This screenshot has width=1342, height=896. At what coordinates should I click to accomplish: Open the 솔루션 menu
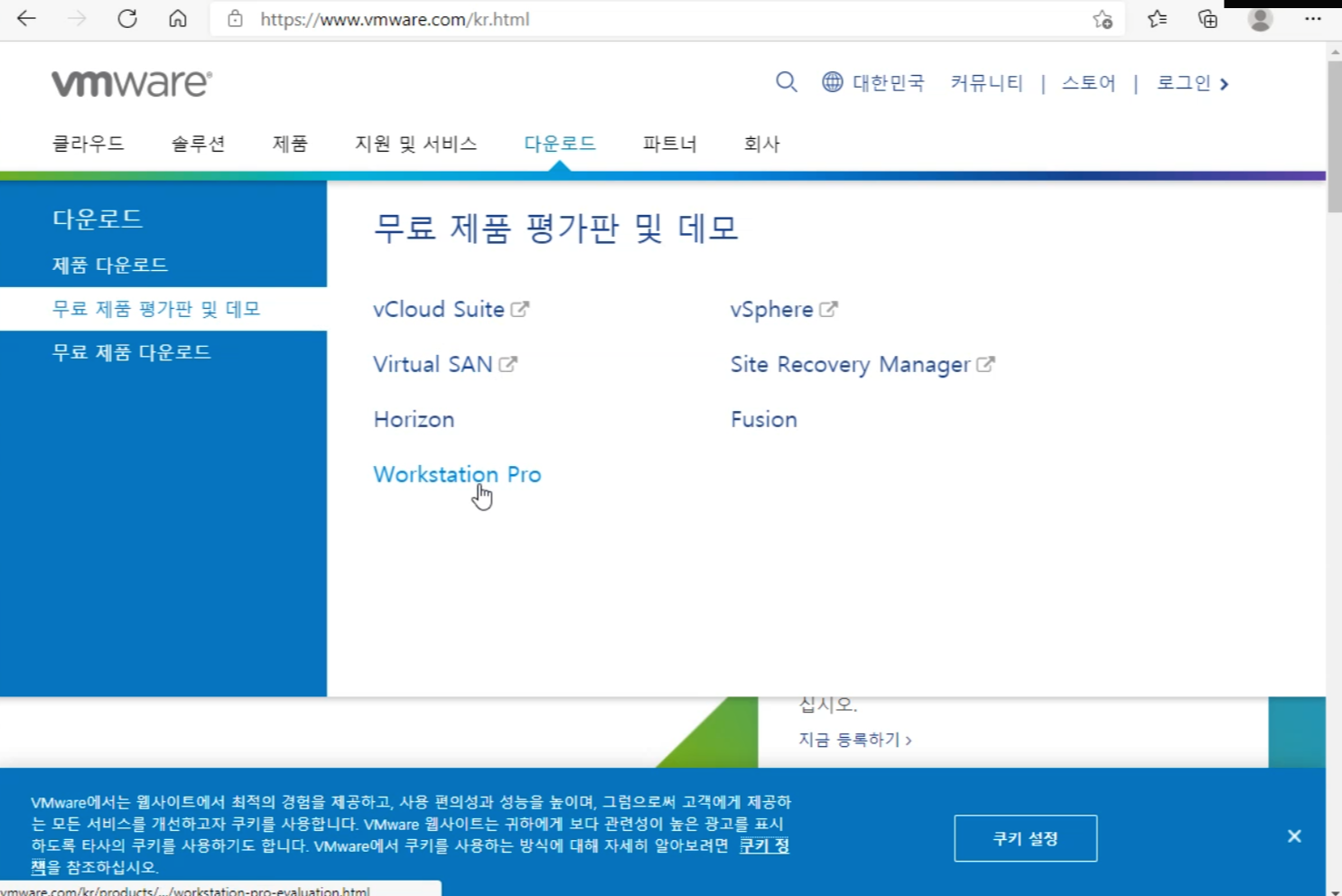click(199, 144)
